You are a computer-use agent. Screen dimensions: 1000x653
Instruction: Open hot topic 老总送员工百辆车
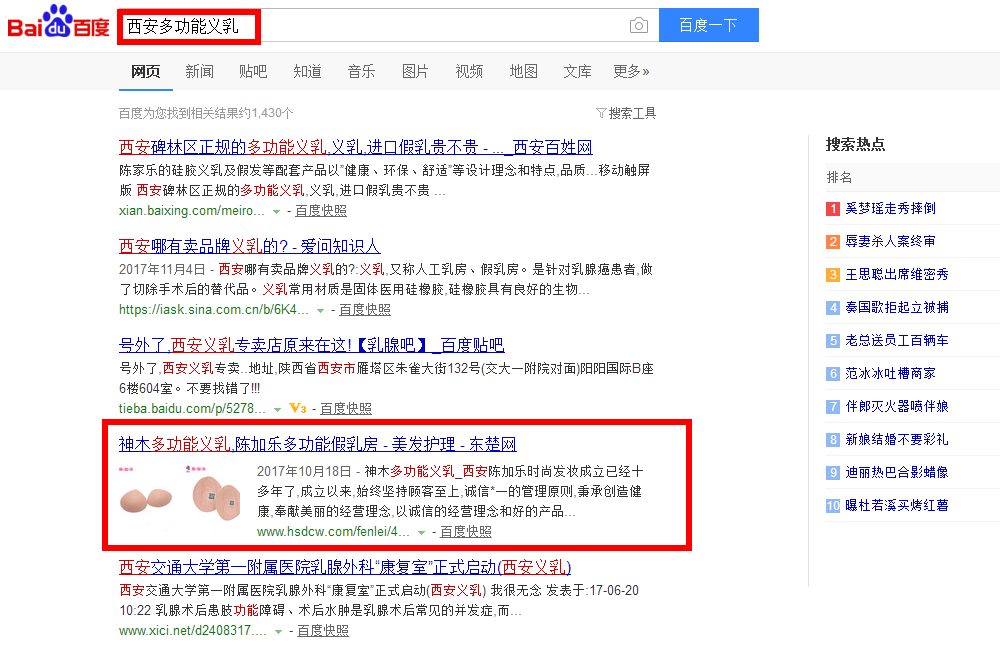pos(897,341)
